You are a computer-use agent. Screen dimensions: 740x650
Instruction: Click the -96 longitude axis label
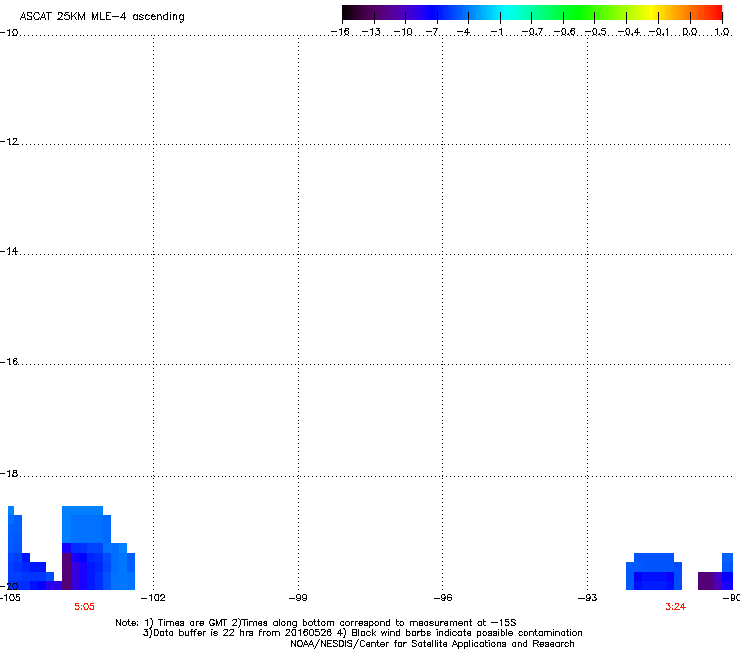(443, 597)
